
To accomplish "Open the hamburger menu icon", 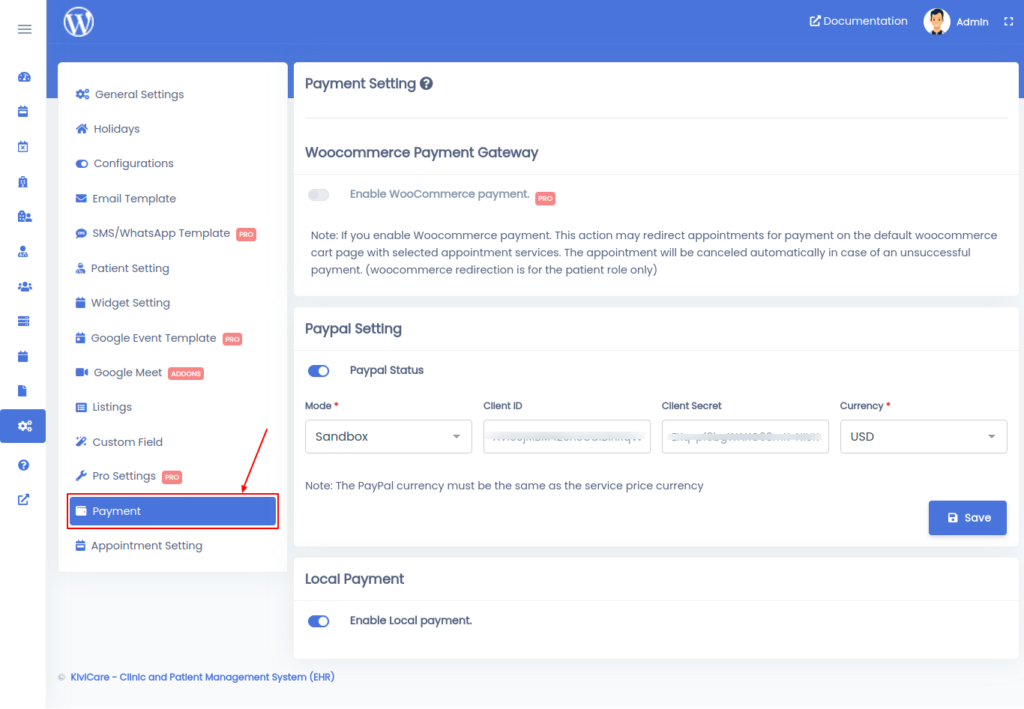I will (24, 29).
